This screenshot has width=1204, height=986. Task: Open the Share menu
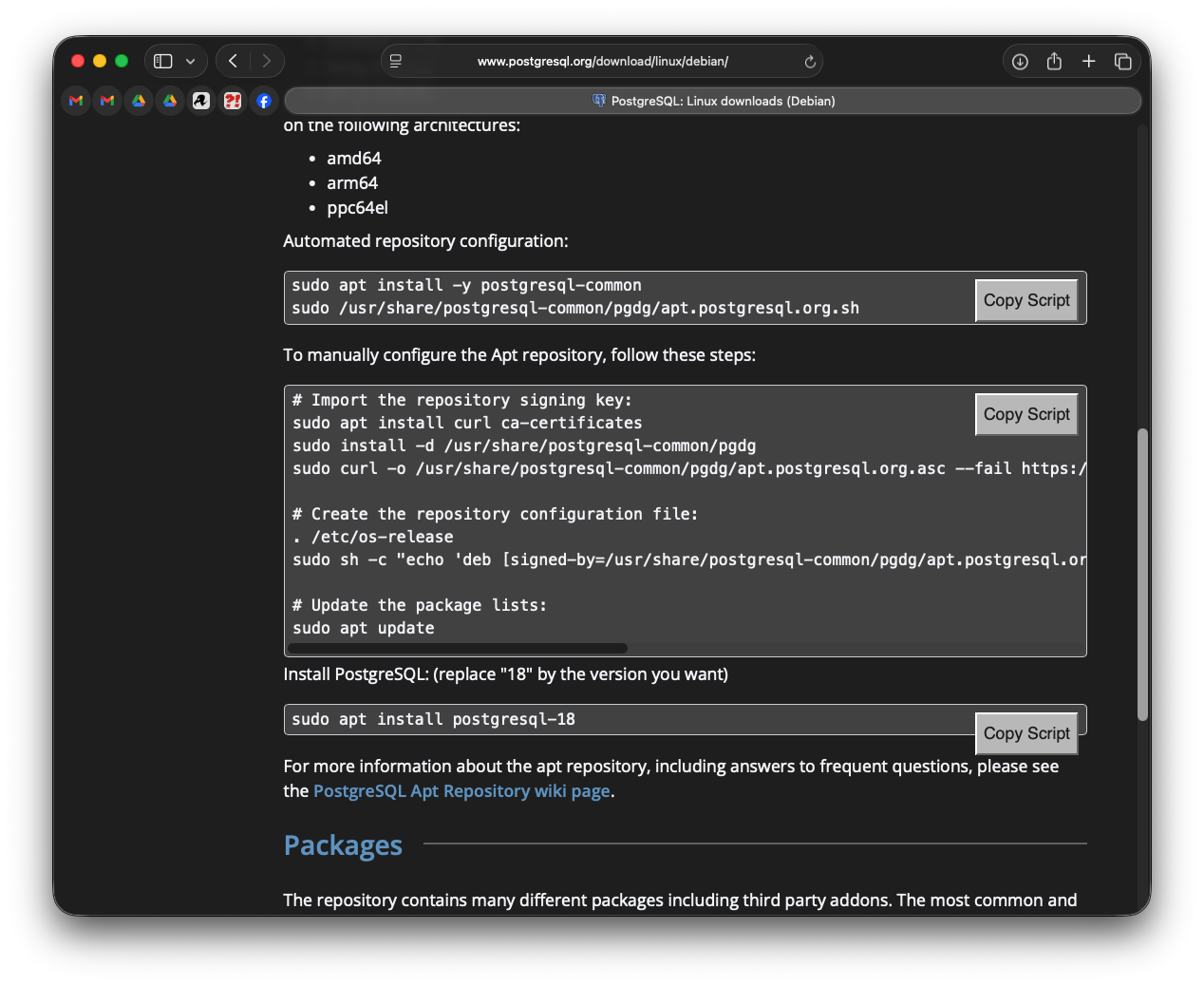(1054, 62)
